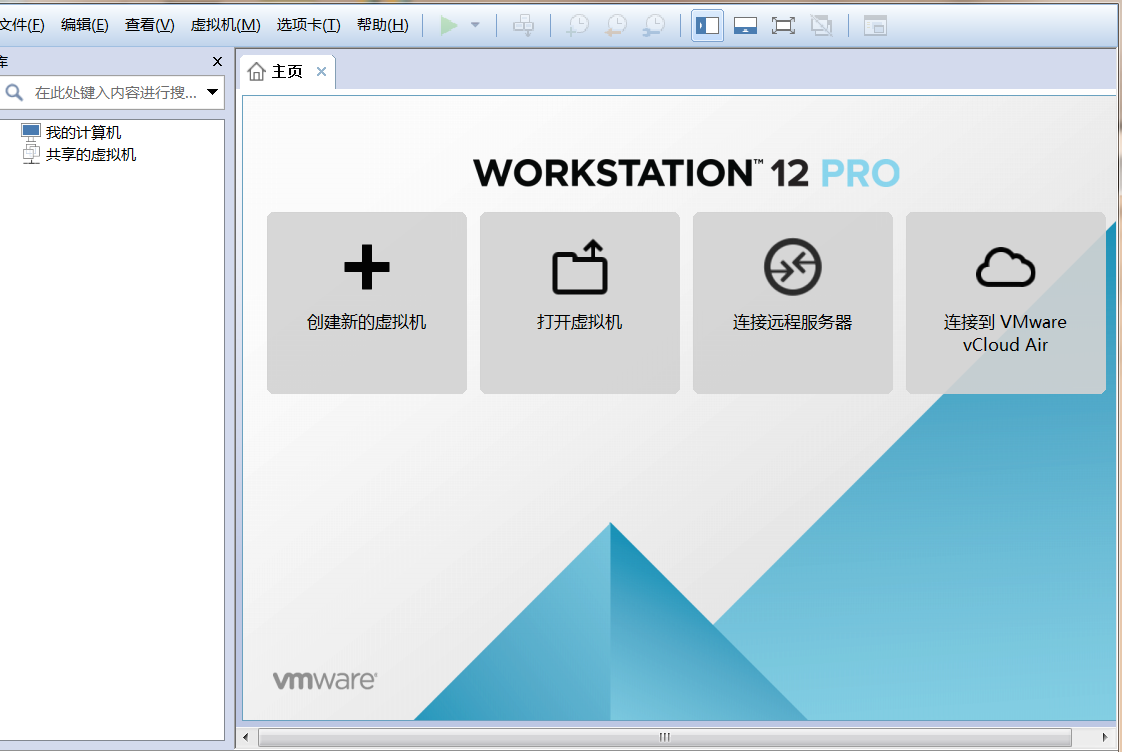Click the 共享的虚拟机 network icon
1122x752 pixels.
[31, 153]
